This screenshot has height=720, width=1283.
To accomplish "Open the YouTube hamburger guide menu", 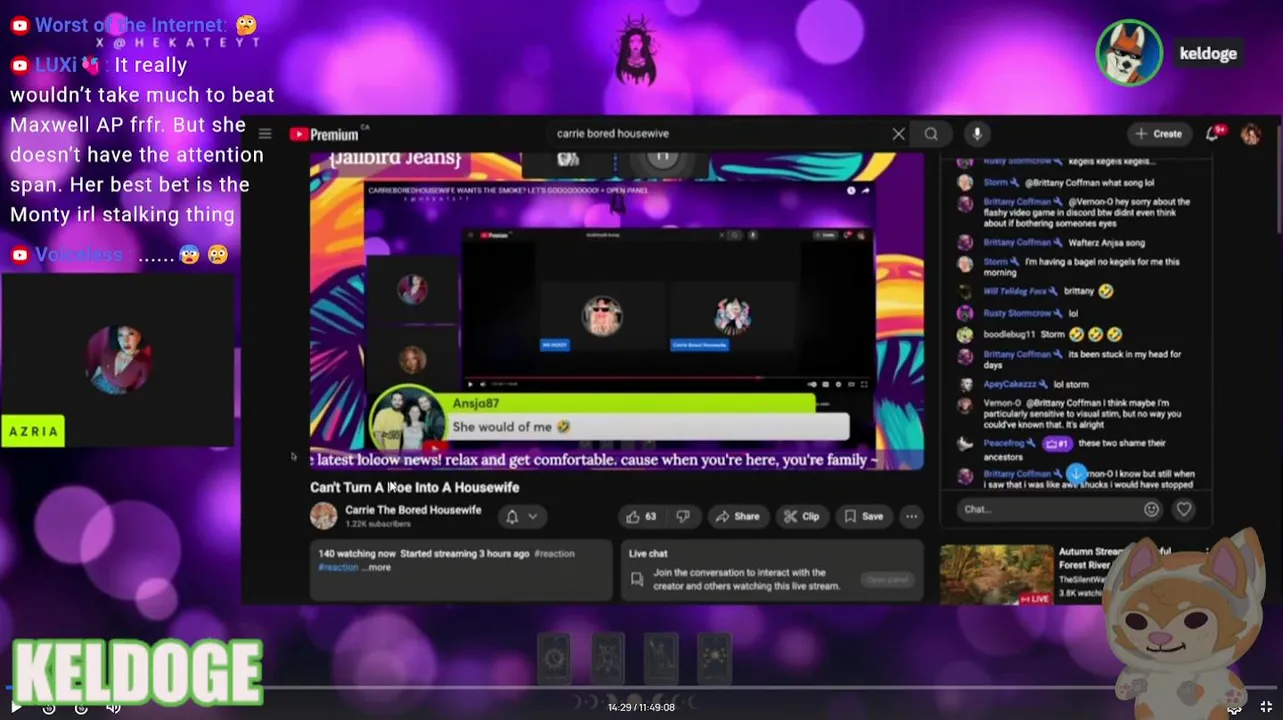I will pos(265,134).
